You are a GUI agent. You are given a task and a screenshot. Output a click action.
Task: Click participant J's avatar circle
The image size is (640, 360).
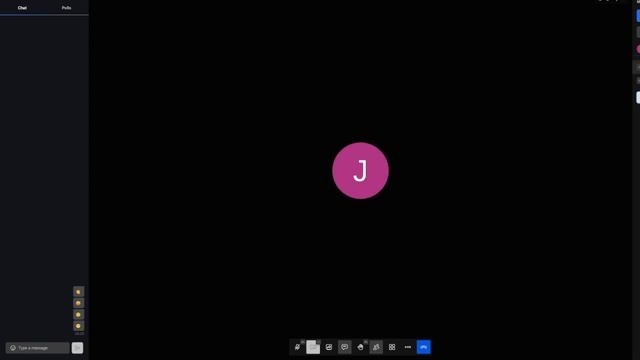(x=360, y=171)
